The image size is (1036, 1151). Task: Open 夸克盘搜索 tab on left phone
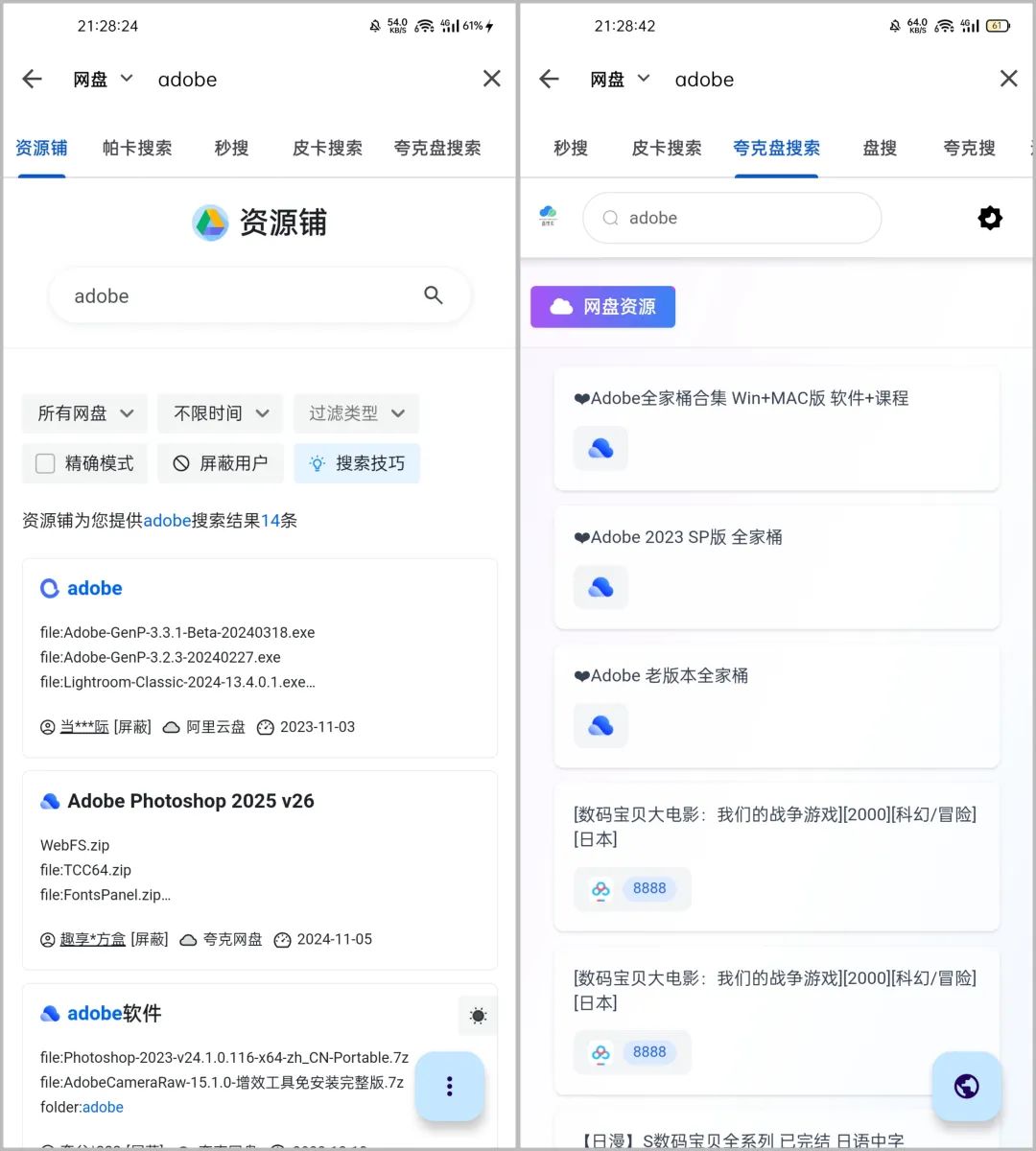(x=437, y=149)
